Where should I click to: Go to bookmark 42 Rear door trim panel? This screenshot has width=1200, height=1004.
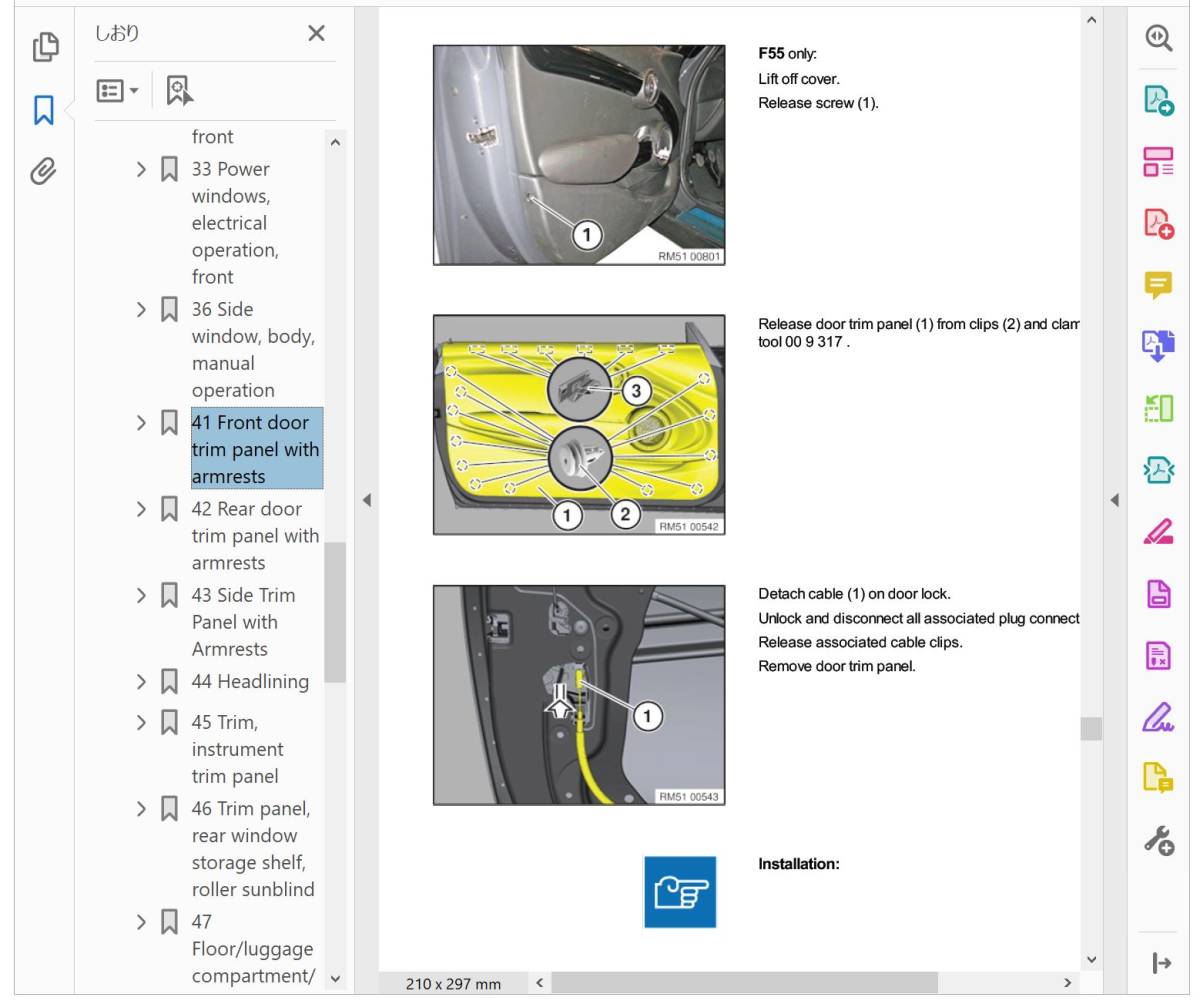pos(255,535)
